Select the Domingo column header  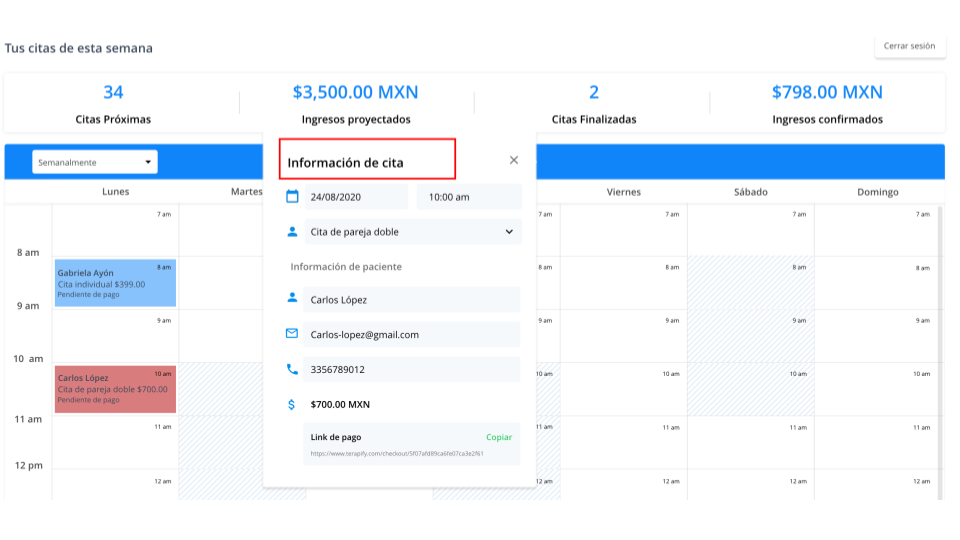pyautogui.click(x=877, y=192)
